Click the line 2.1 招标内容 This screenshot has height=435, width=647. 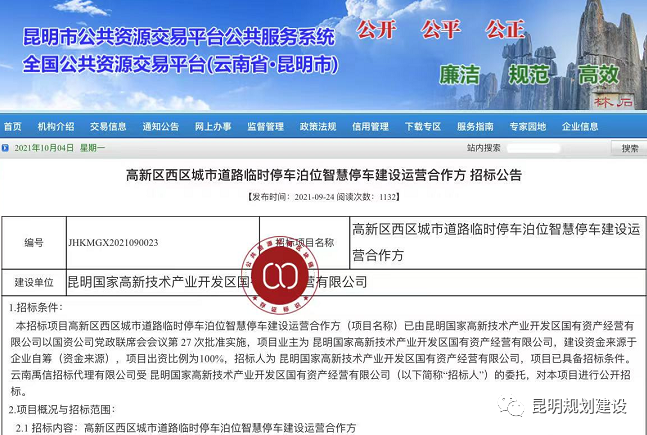(186, 428)
